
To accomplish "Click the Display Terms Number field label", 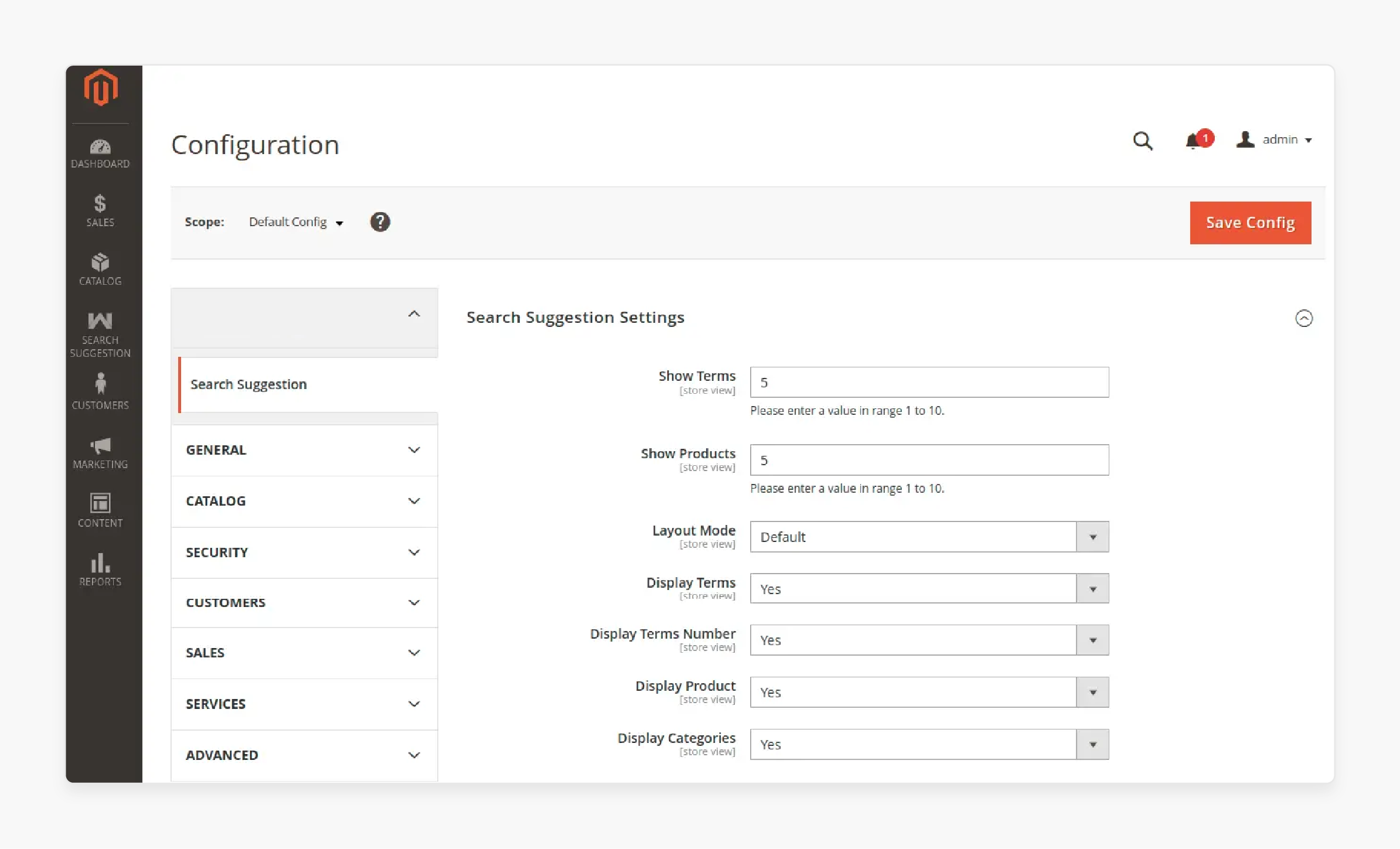I will pos(663,634).
